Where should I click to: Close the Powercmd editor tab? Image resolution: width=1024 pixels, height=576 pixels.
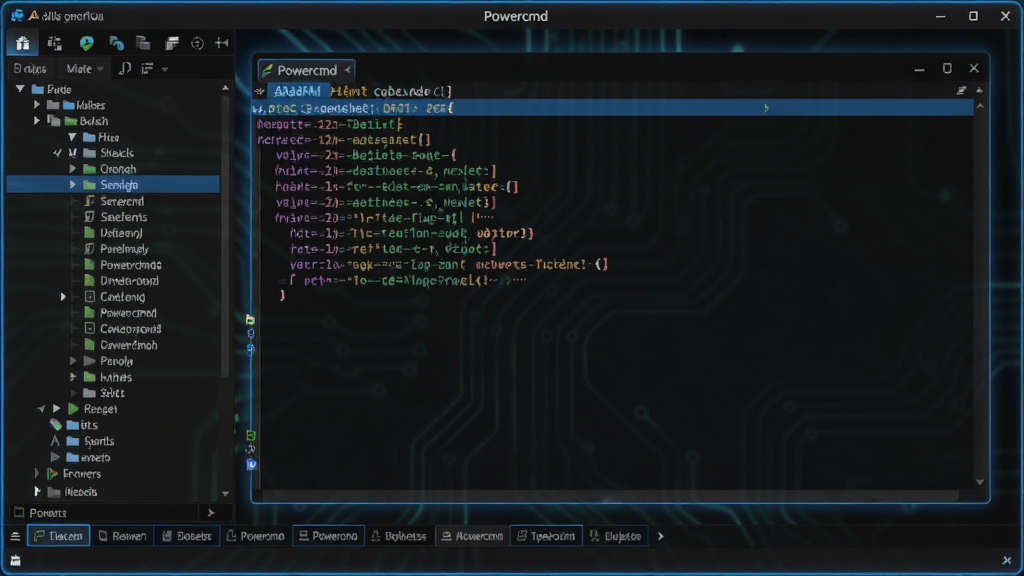tap(347, 70)
